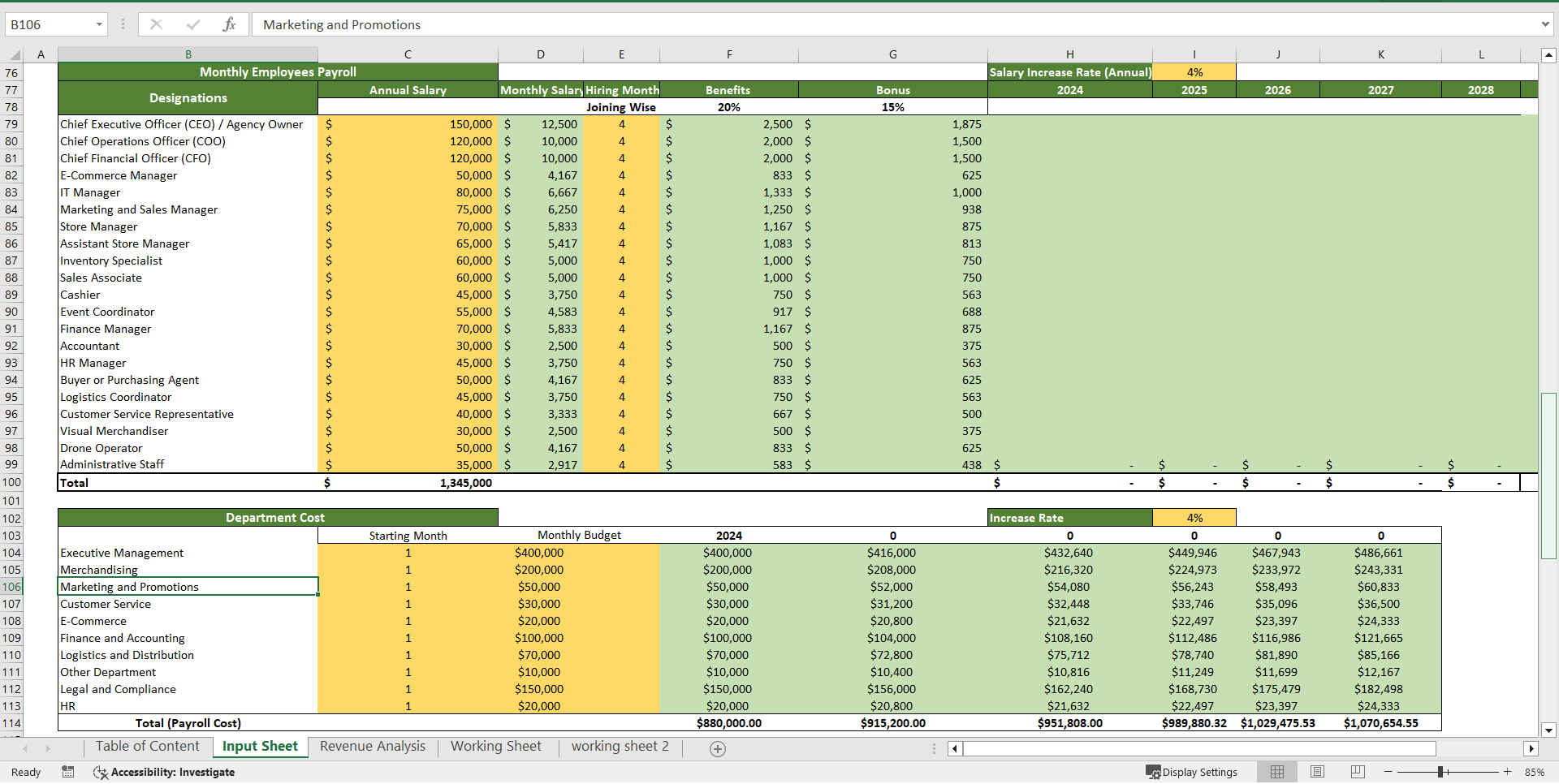Select the Customer Service starting month cell
This screenshot has height=784, width=1559.
pos(408,604)
